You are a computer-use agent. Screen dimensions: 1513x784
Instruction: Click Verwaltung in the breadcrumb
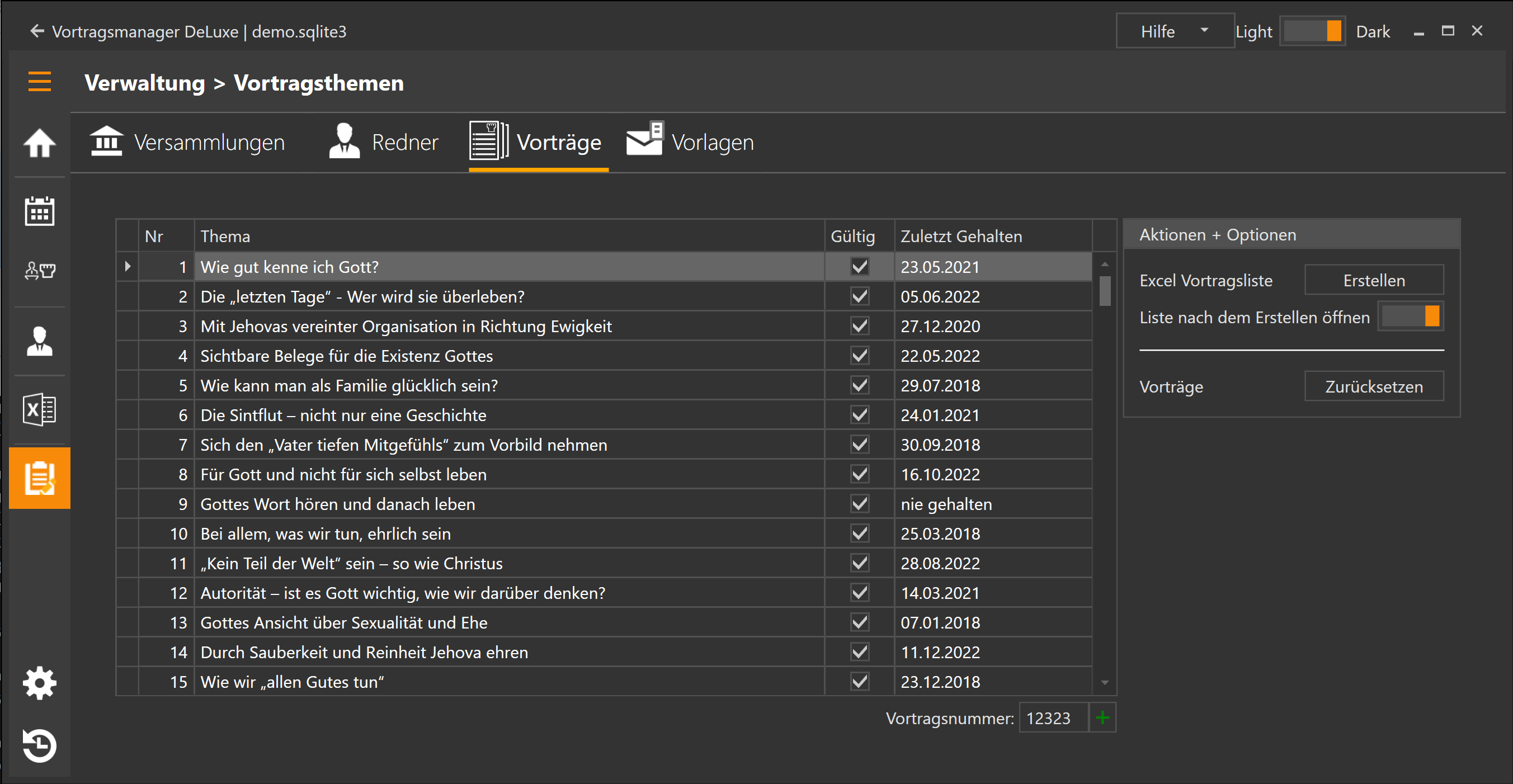[x=144, y=83]
